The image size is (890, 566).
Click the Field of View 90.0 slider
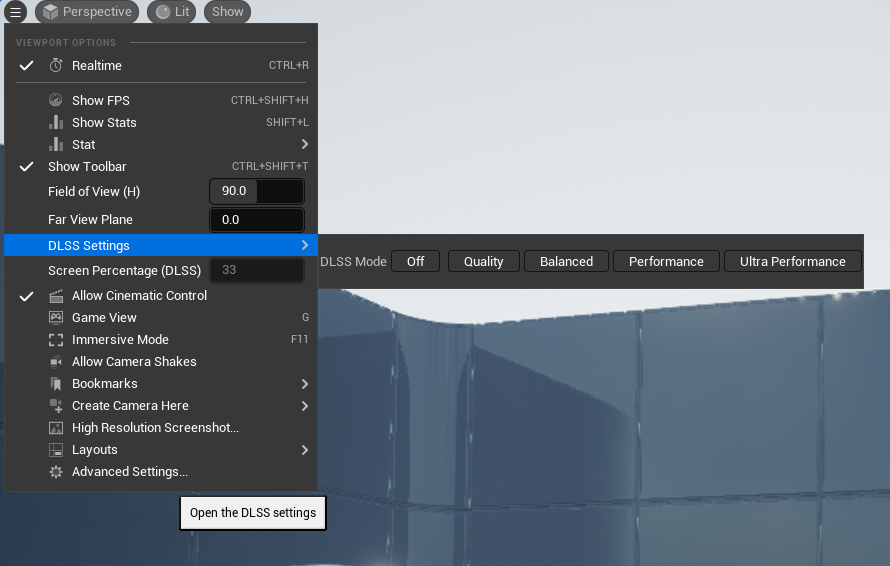click(x=257, y=191)
